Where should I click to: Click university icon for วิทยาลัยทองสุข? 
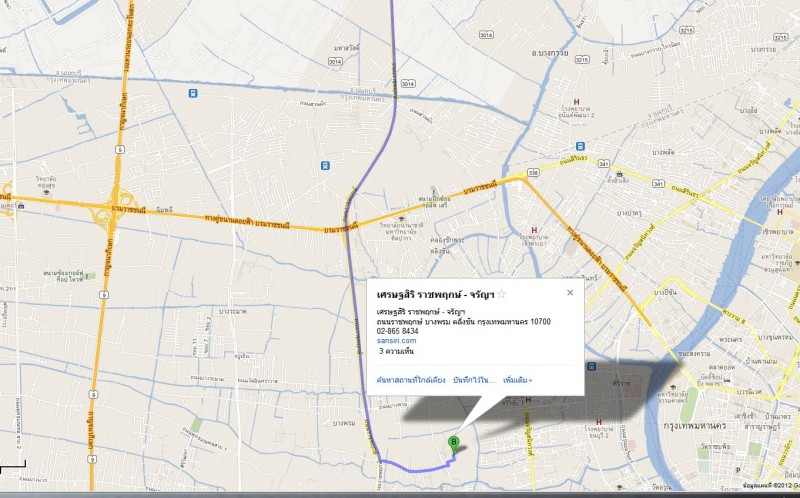click(x=46, y=192)
